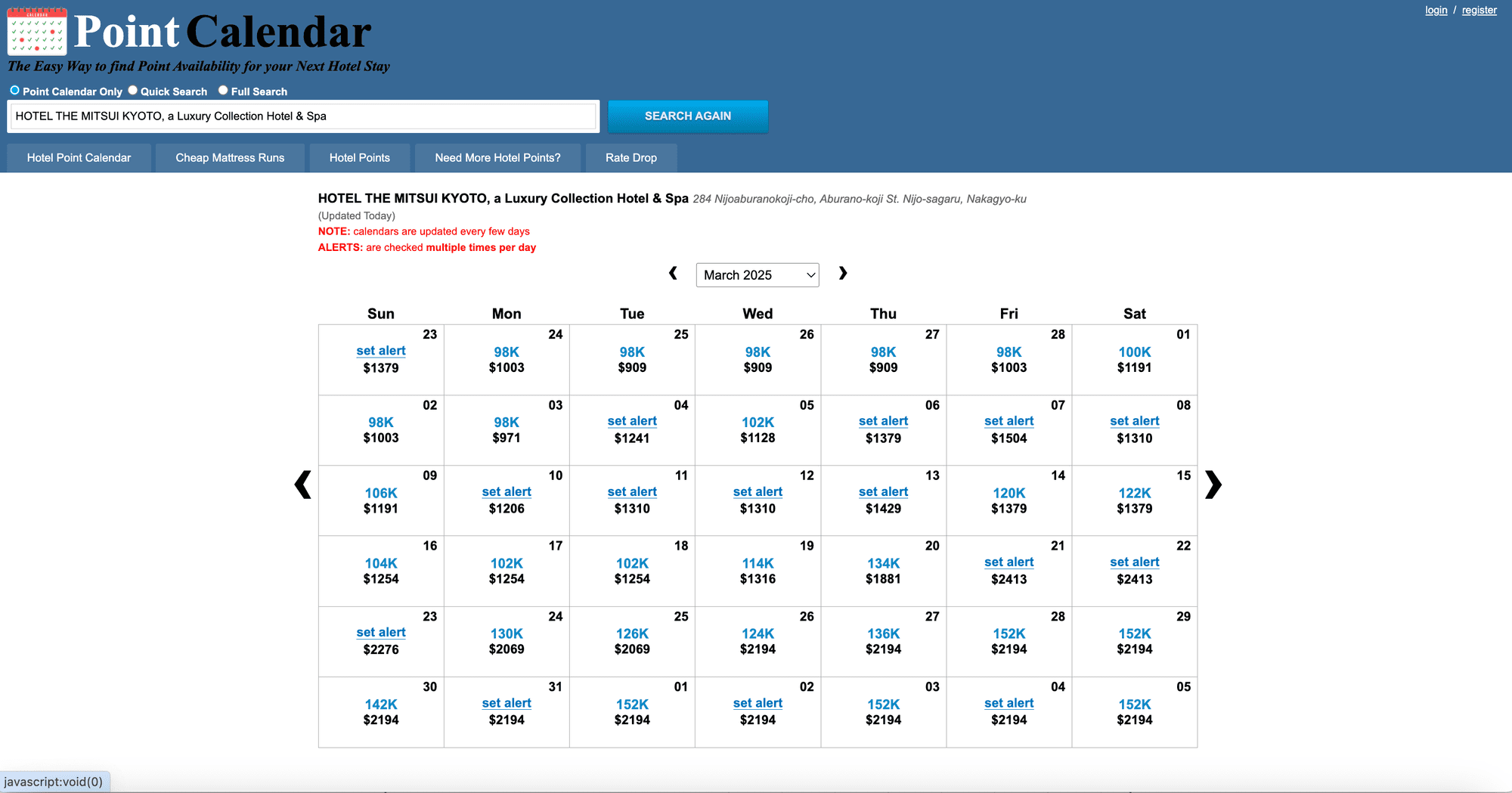This screenshot has height=793, width=1512.
Task: Open Rate Drop tab
Action: click(x=631, y=158)
